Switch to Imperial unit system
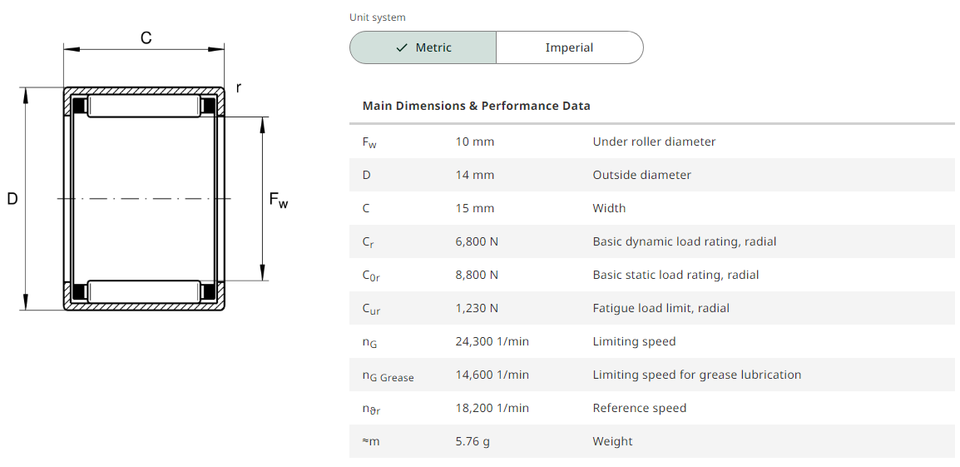Screen dimensions: 960x467 (569, 48)
